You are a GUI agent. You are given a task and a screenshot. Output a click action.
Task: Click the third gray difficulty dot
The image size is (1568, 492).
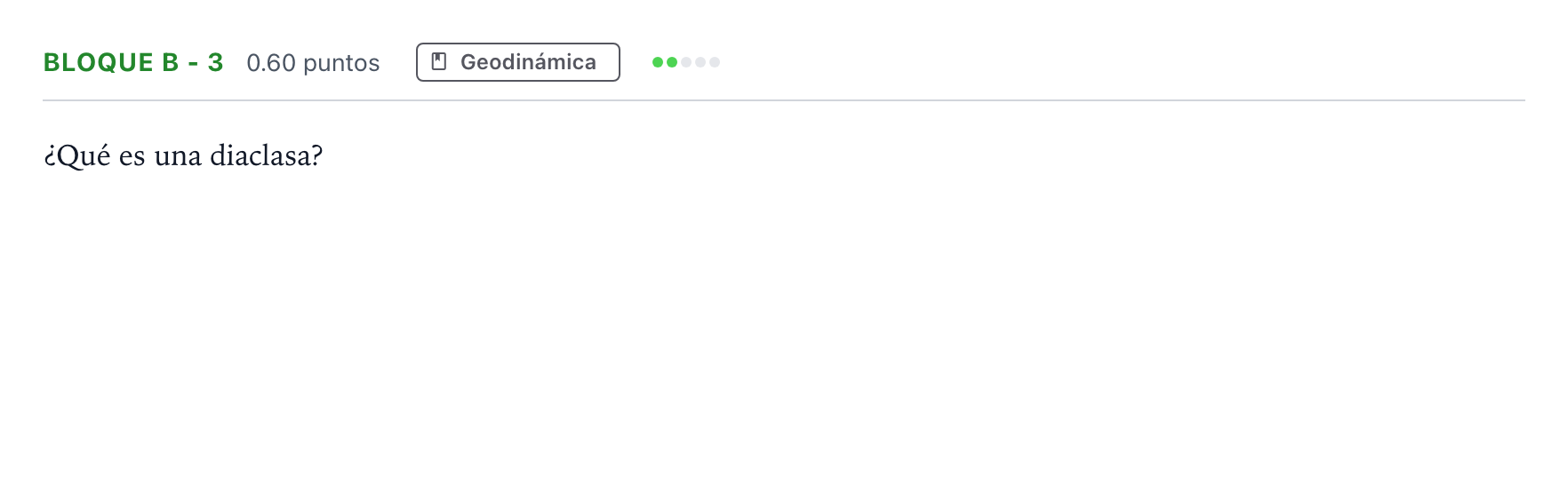(x=686, y=62)
